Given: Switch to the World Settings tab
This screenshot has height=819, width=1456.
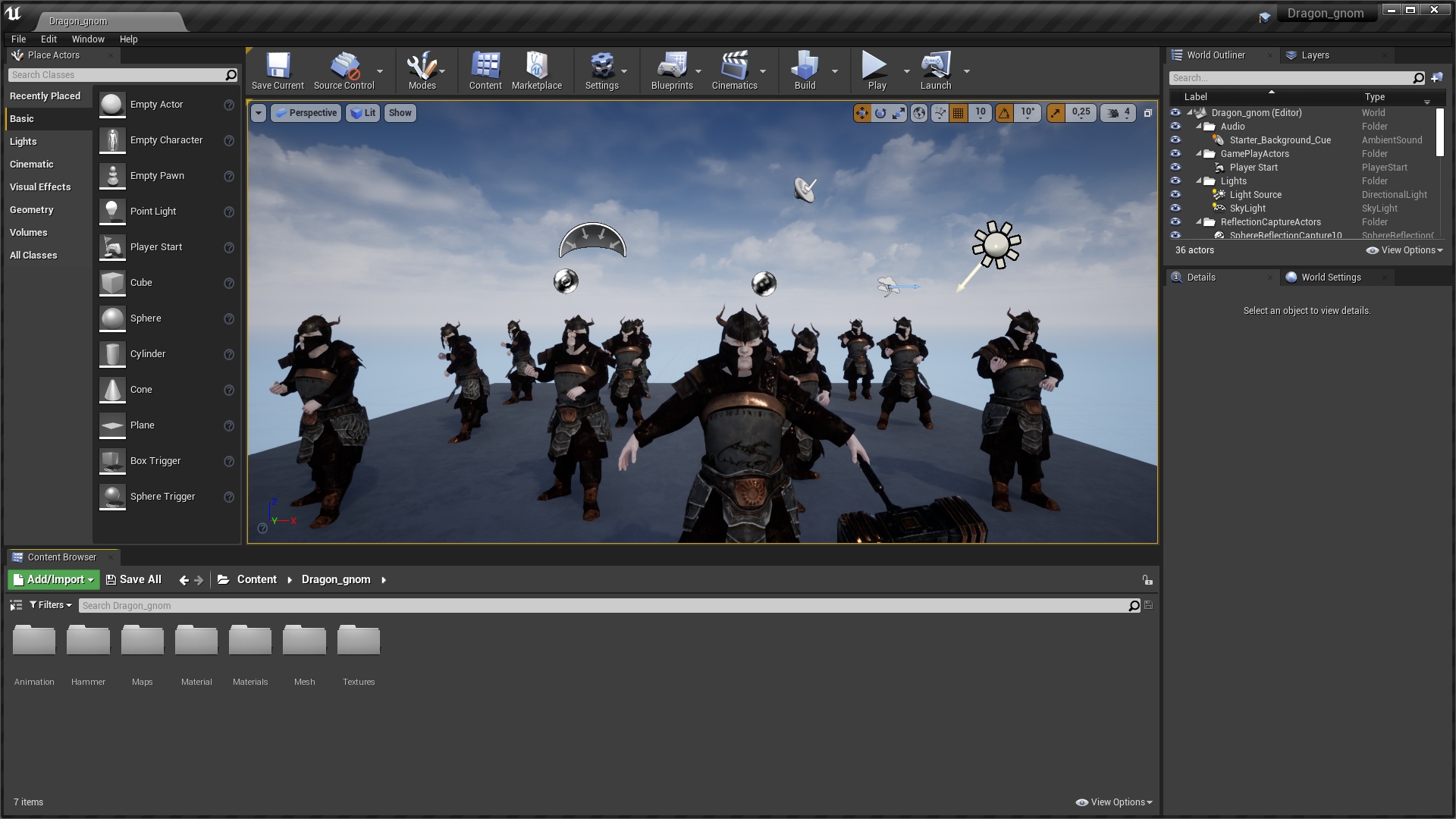Looking at the screenshot, I should click(x=1331, y=278).
